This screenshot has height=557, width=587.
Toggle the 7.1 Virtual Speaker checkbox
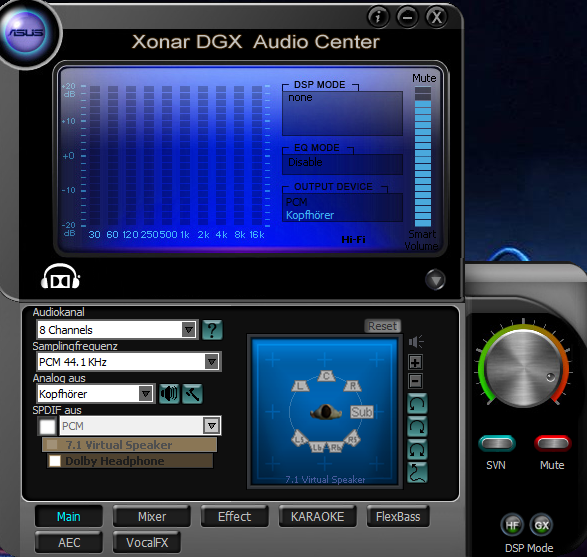pos(52,445)
